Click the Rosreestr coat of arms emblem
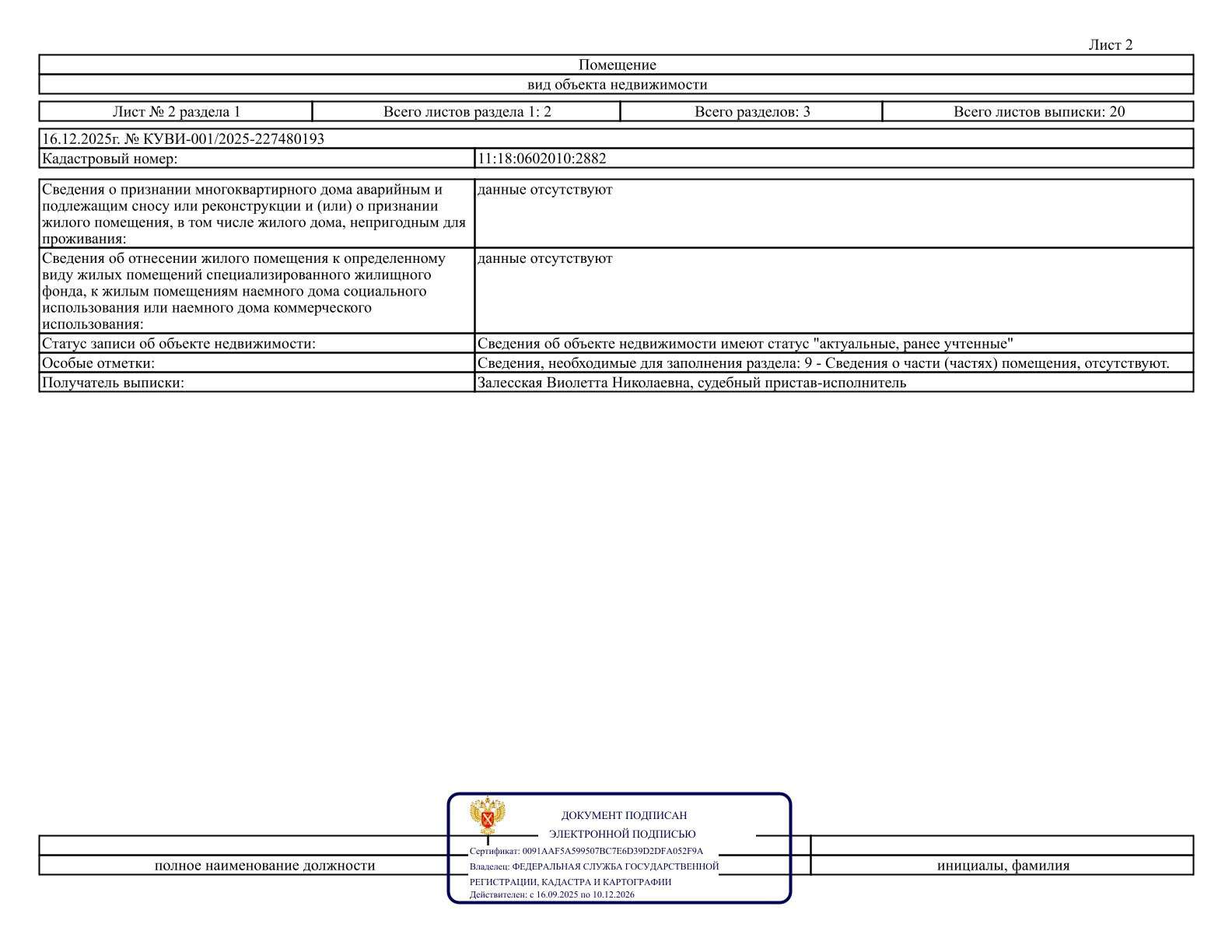The width and height of the screenshot is (1232, 952). tap(488, 817)
